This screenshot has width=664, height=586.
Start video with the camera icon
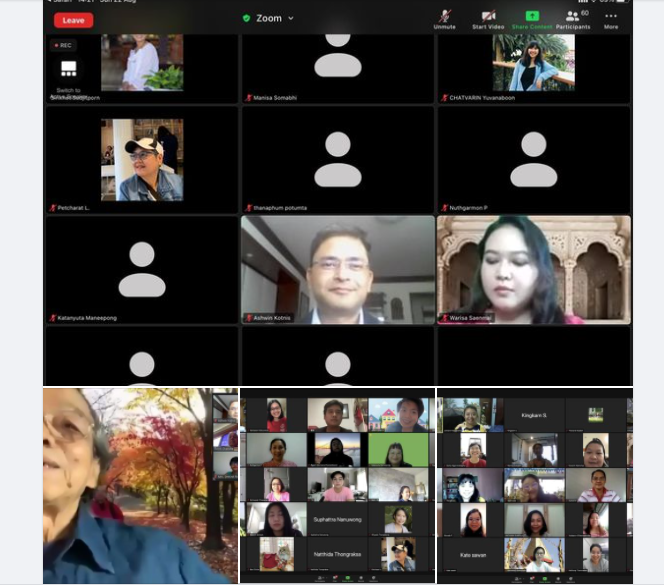click(x=488, y=16)
